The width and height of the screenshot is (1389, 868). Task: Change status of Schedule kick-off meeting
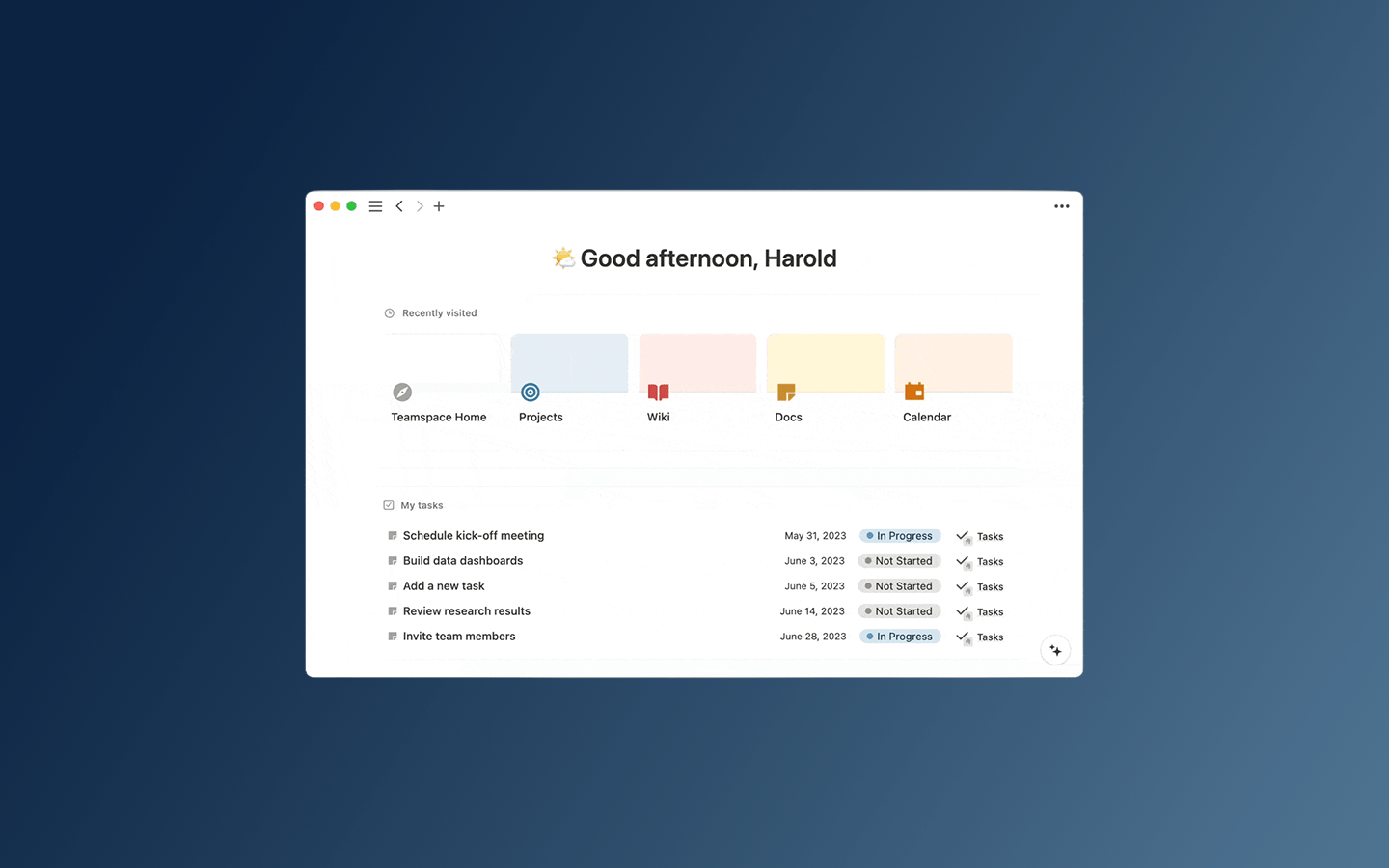point(899,536)
